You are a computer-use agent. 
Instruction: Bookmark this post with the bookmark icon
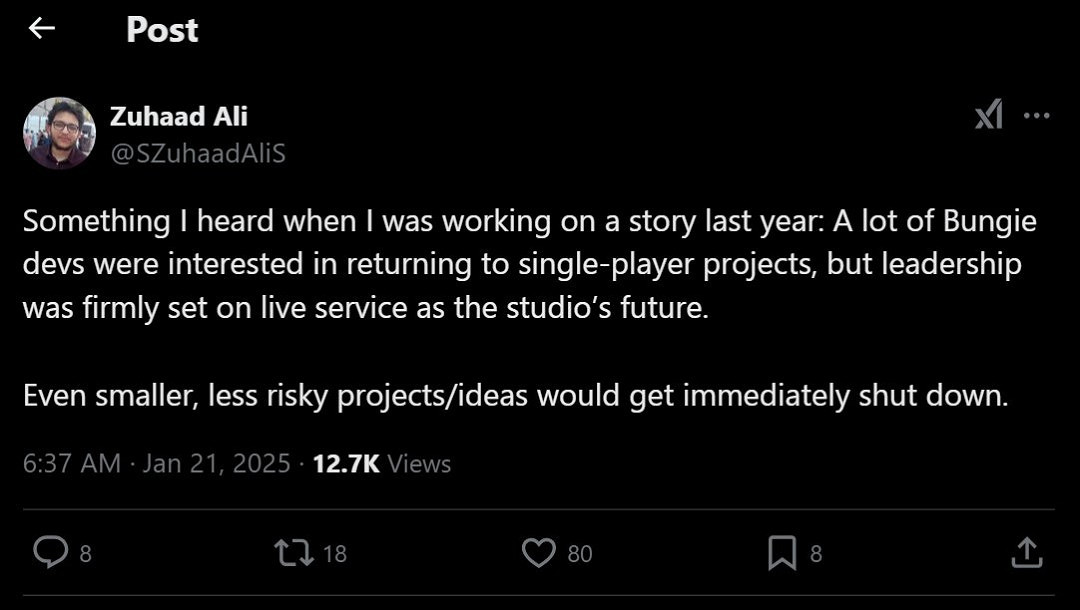click(x=781, y=552)
